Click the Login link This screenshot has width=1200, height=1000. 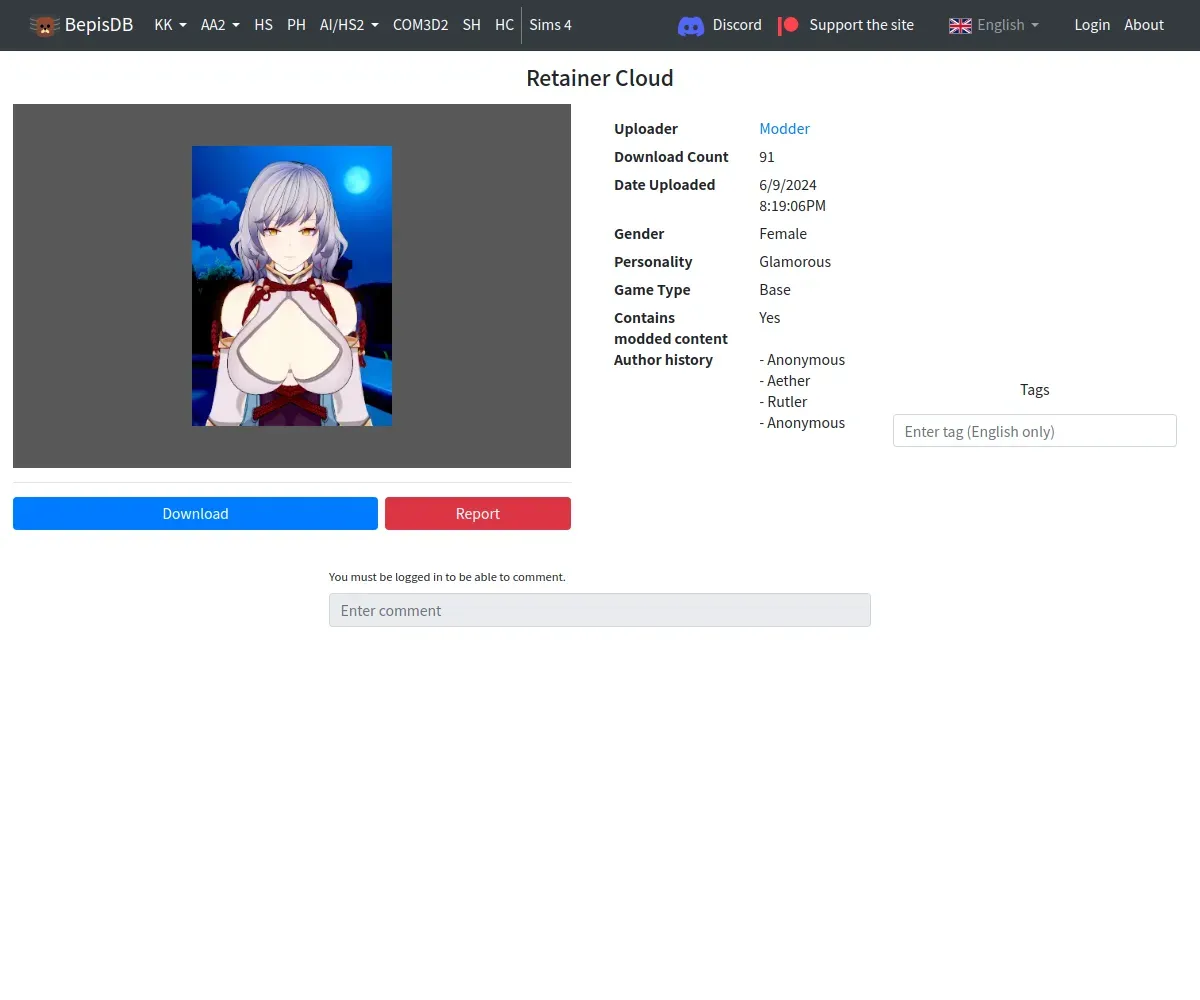pos(1092,25)
